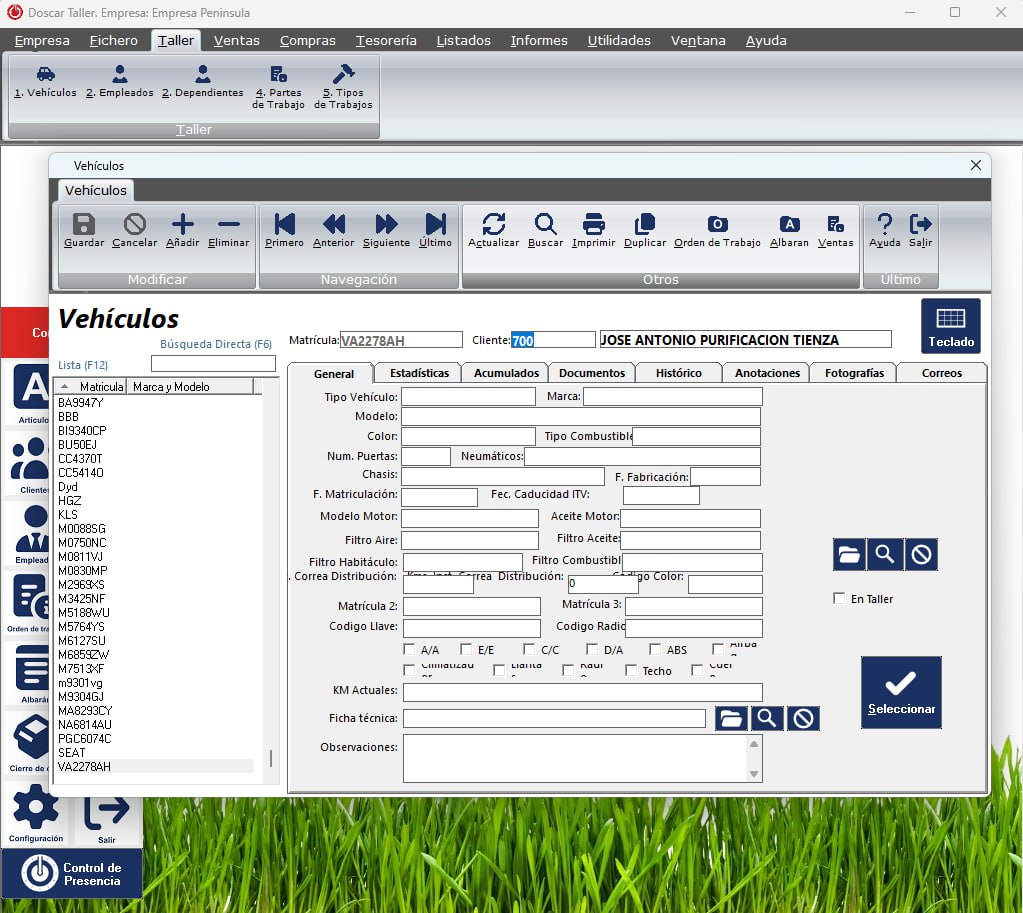Open the Ventas menu
This screenshot has height=913, width=1023.
pyautogui.click(x=236, y=41)
